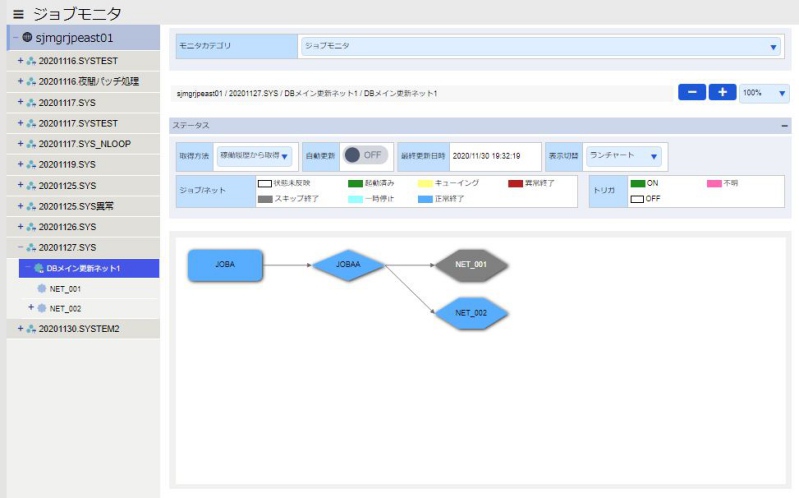Click the 取得方法 label

pos(194,156)
